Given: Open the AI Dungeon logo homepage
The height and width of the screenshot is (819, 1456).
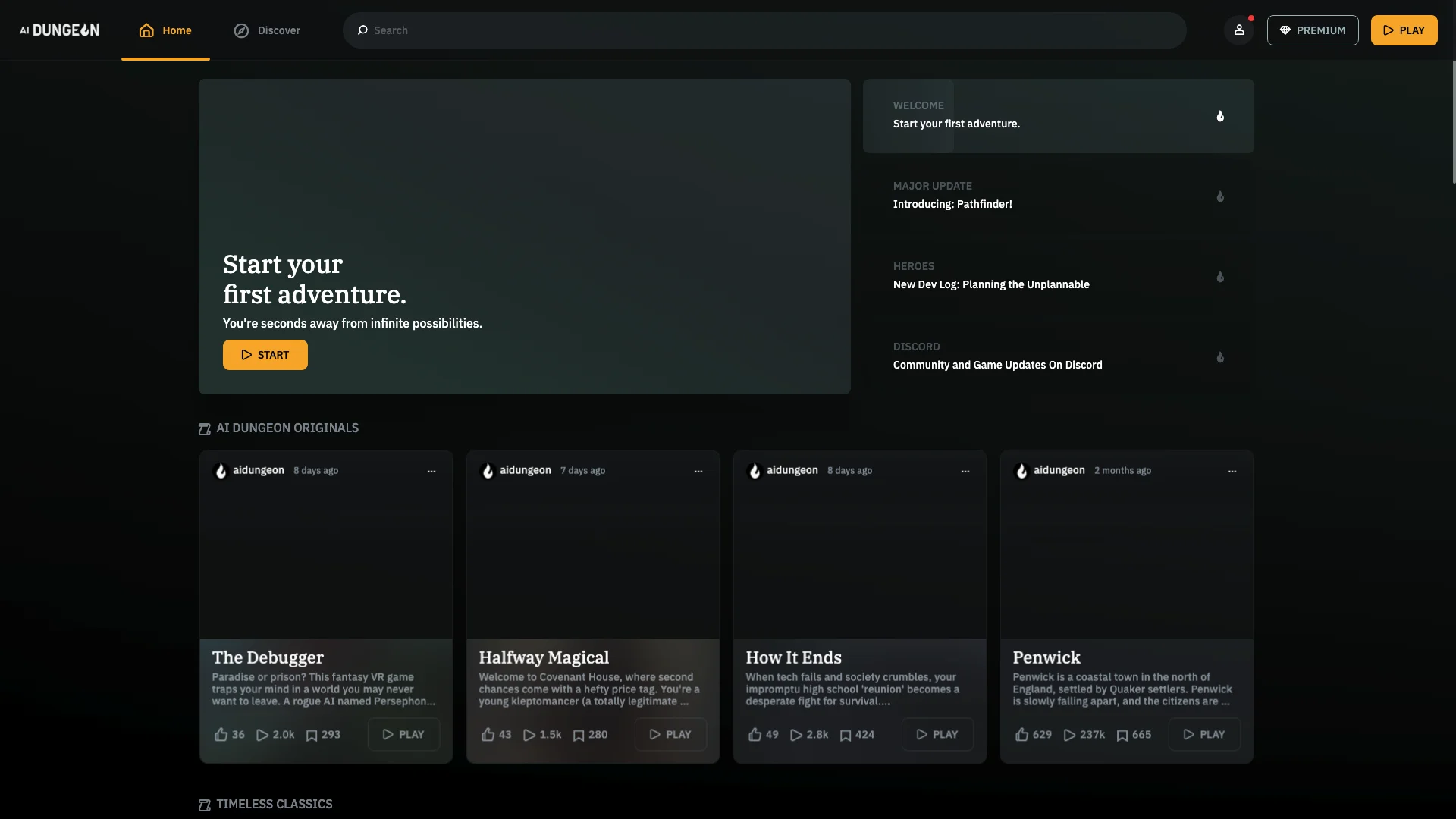Looking at the screenshot, I should pyautogui.click(x=59, y=30).
